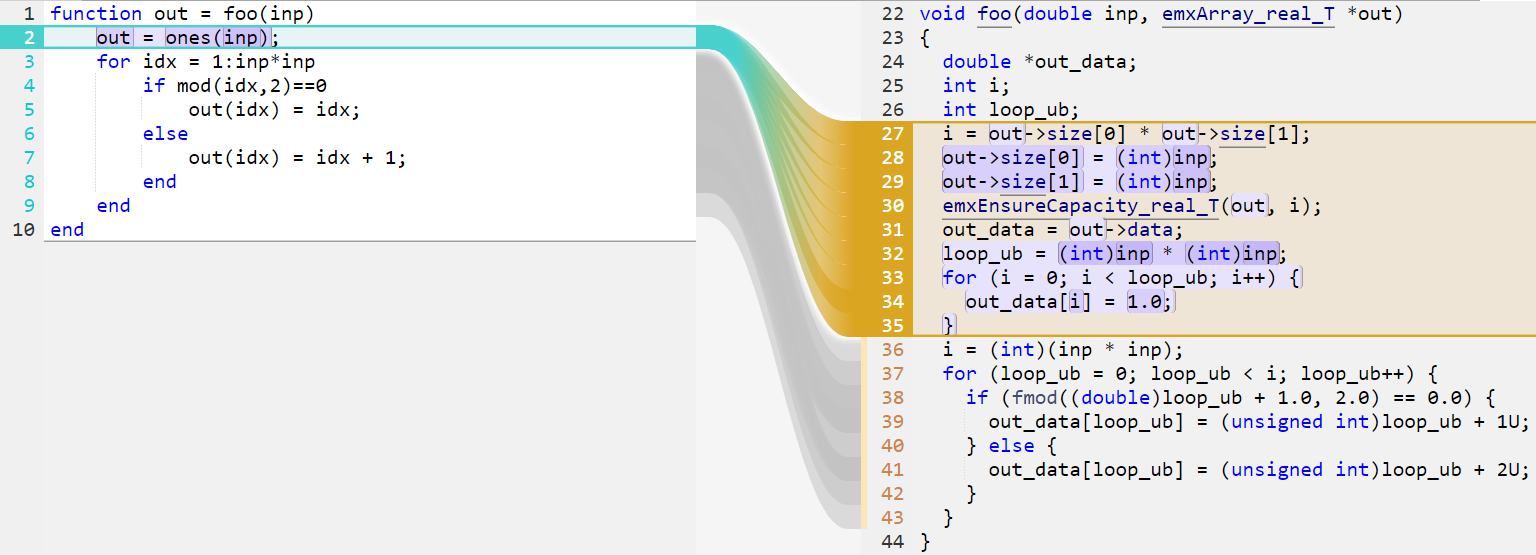Click the 'int loop_ub;' declaration line

[x=1012, y=110]
